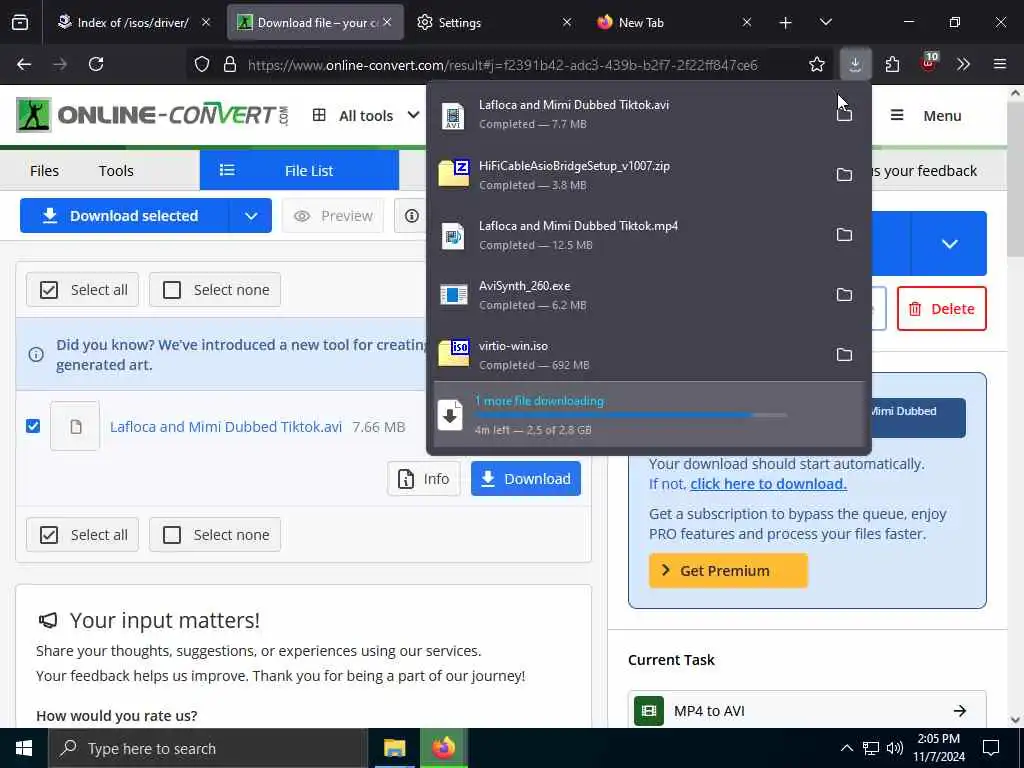Click the in-progress download progress bar

pyautogui.click(x=631, y=415)
